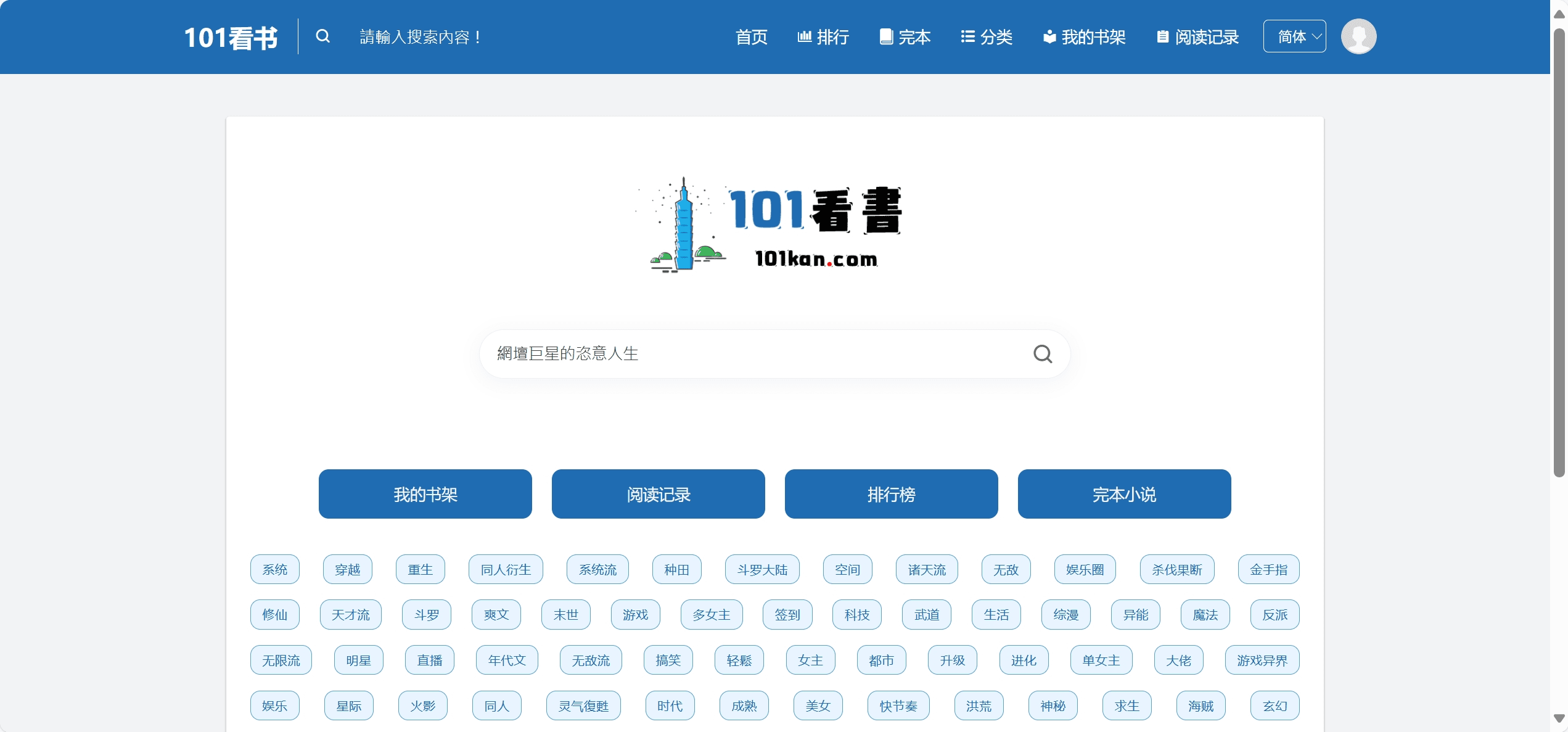Image resolution: width=1568 pixels, height=732 pixels.
Task: Open the user avatar profile icon
Action: (x=1358, y=36)
